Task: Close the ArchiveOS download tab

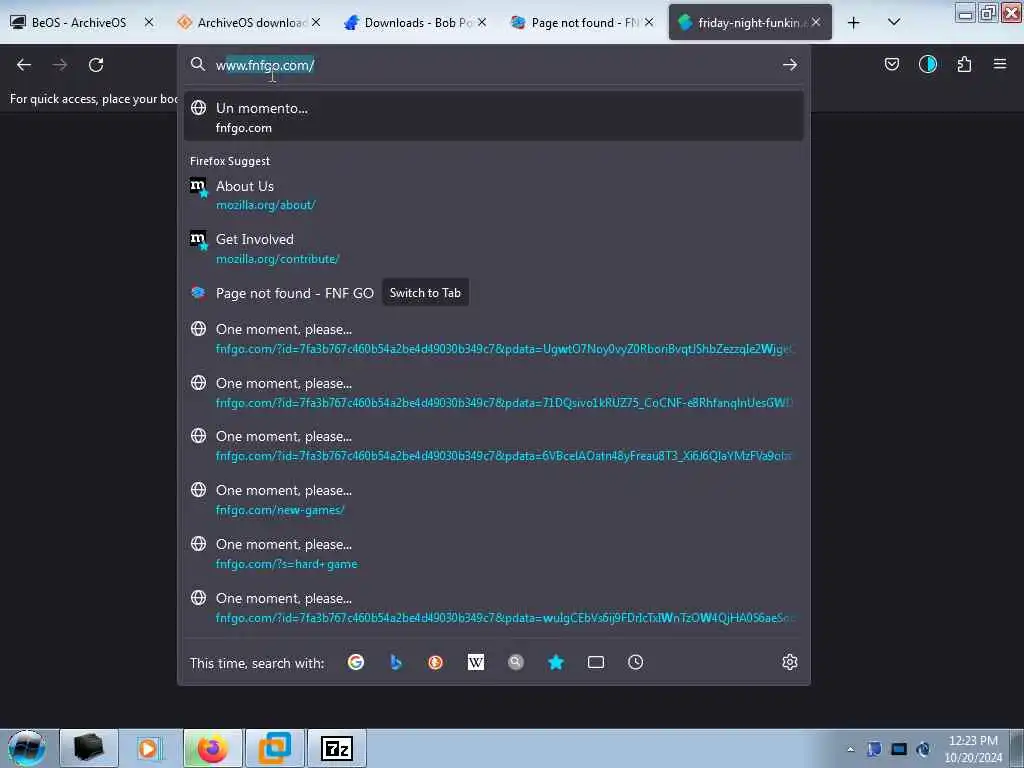Action: (316, 22)
